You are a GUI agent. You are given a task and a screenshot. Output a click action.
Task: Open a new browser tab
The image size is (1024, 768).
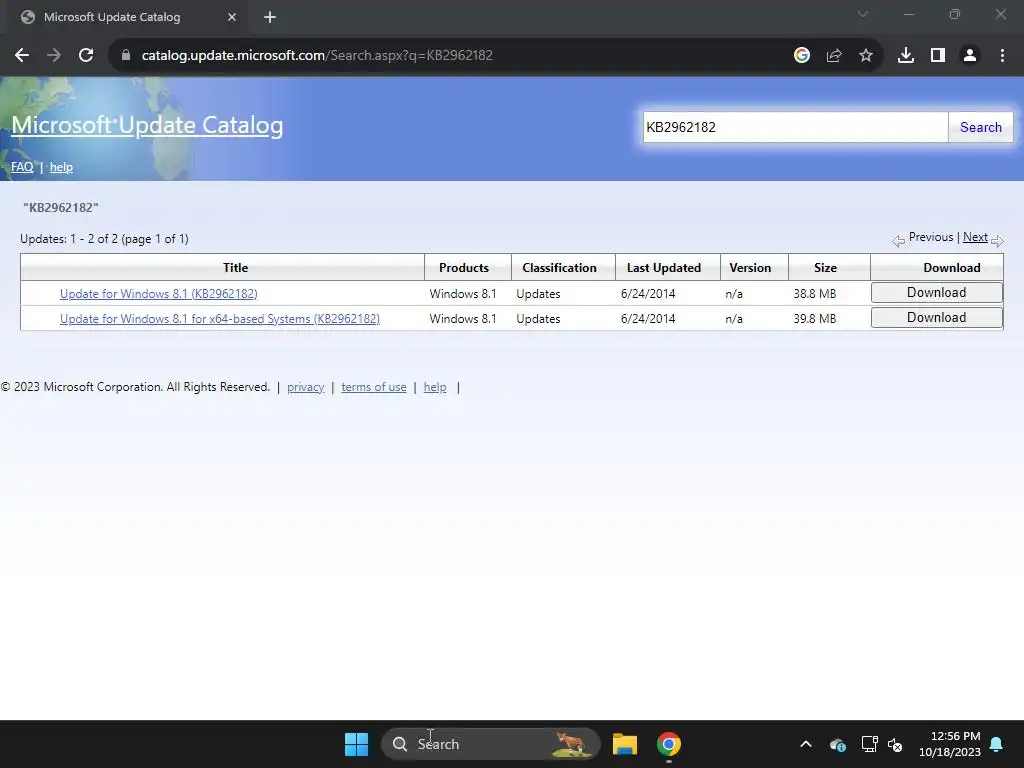click(270, 17)
